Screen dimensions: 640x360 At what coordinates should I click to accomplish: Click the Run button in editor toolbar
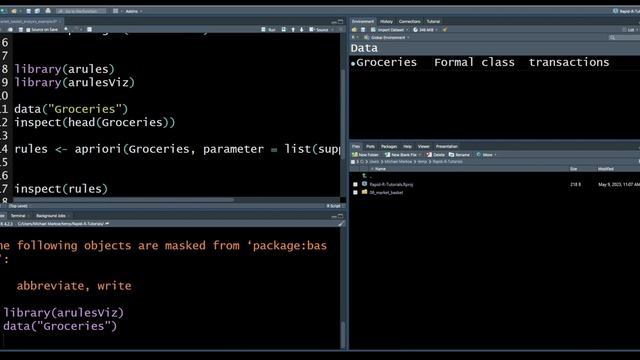[269, 29]
